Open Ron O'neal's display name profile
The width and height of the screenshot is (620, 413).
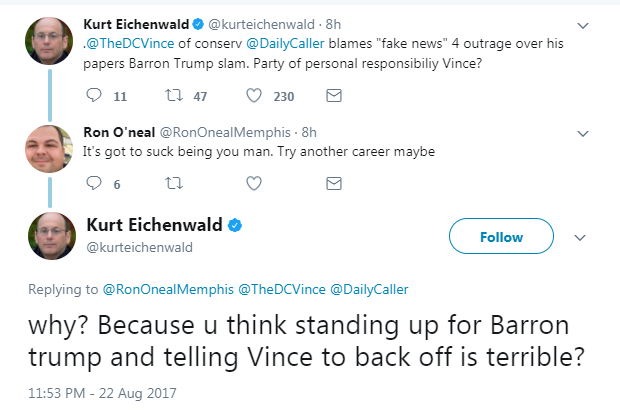(x=119, y=132)
